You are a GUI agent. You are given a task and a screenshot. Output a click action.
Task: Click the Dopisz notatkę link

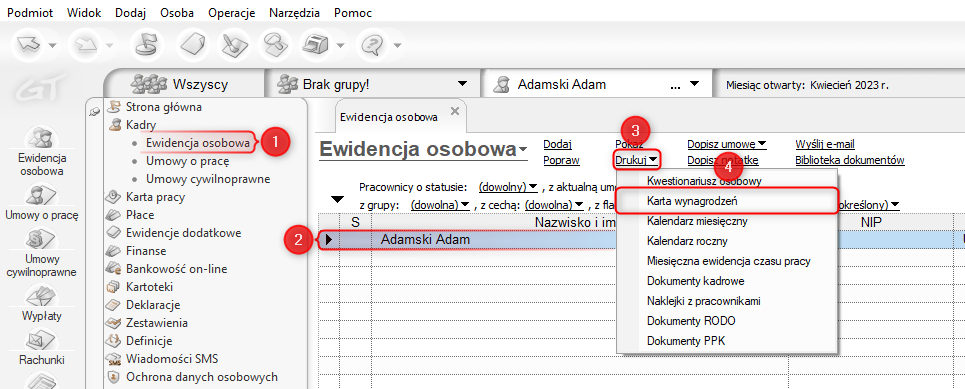pyautogui.click(x=723, y=160)
